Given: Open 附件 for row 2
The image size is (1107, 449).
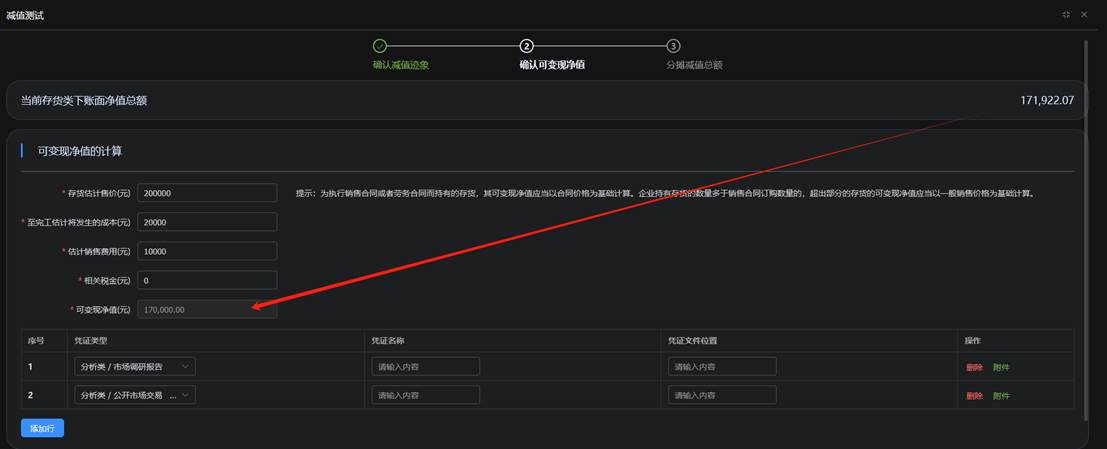Looking at the screenshot, I should (1001, 396).
